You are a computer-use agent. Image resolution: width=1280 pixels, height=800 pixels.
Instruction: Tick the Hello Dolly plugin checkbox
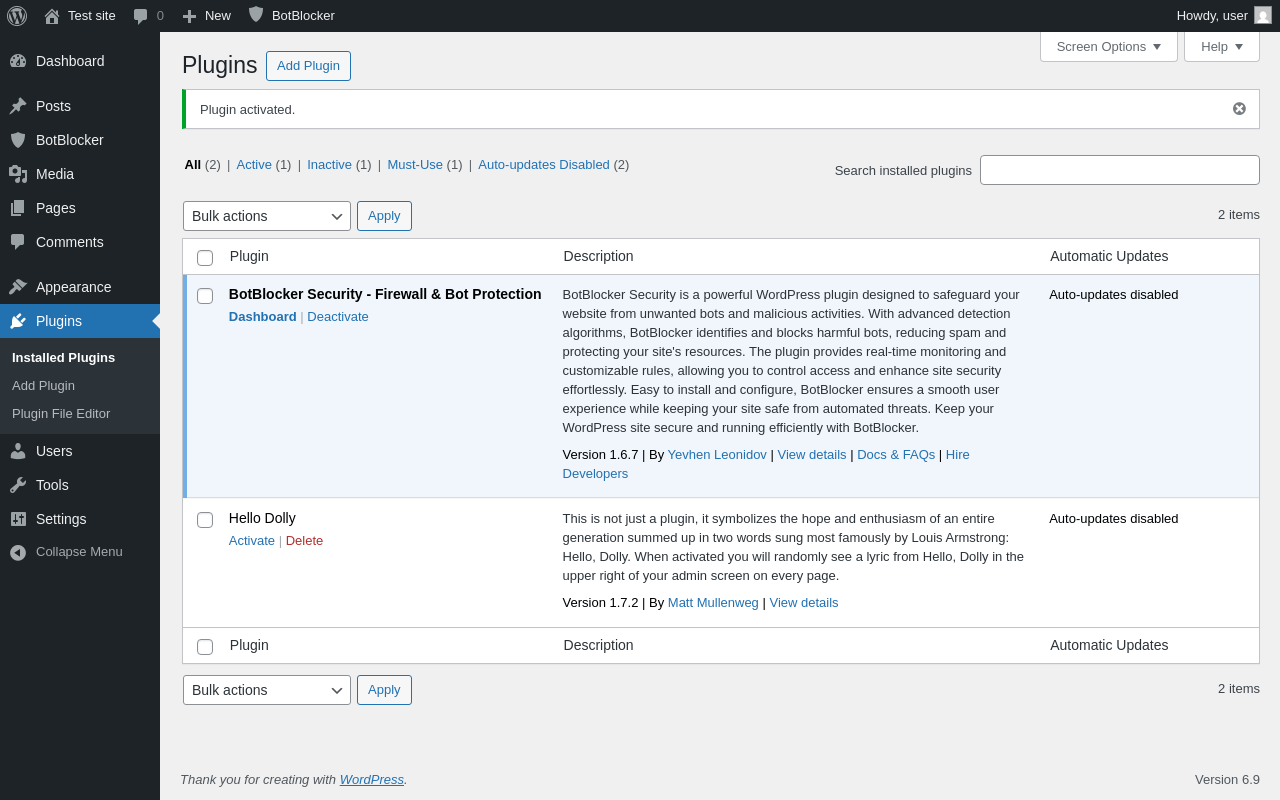[205, 520]
